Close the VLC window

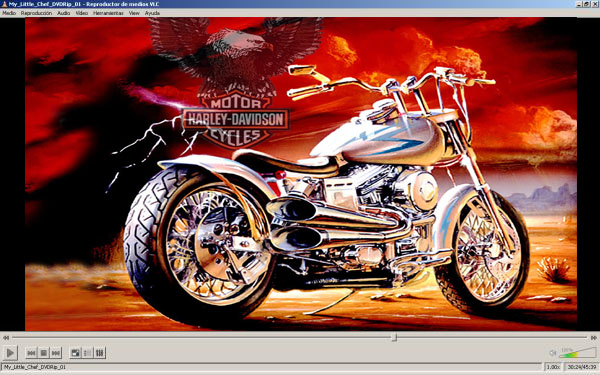point(595,4)
